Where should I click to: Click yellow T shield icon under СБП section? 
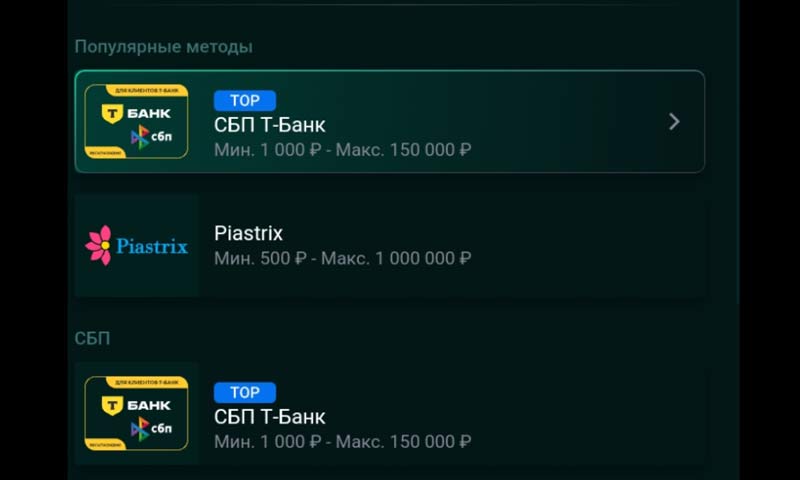pyautogui.click(x=112, y=405)
